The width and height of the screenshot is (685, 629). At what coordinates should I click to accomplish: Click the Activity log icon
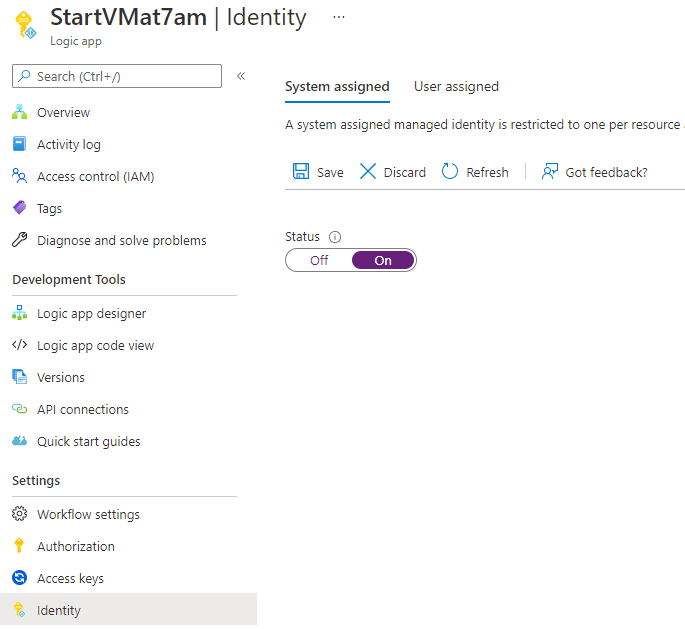[x=19, y=145]
